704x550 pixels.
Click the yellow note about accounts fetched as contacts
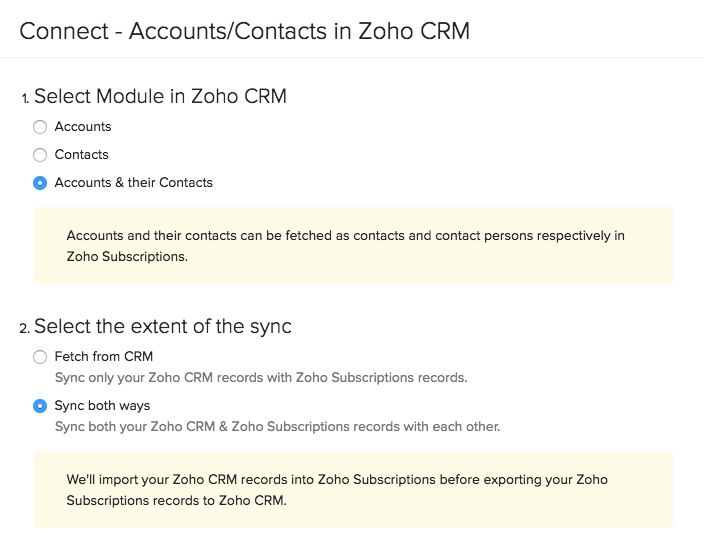[x=353, y=246]
